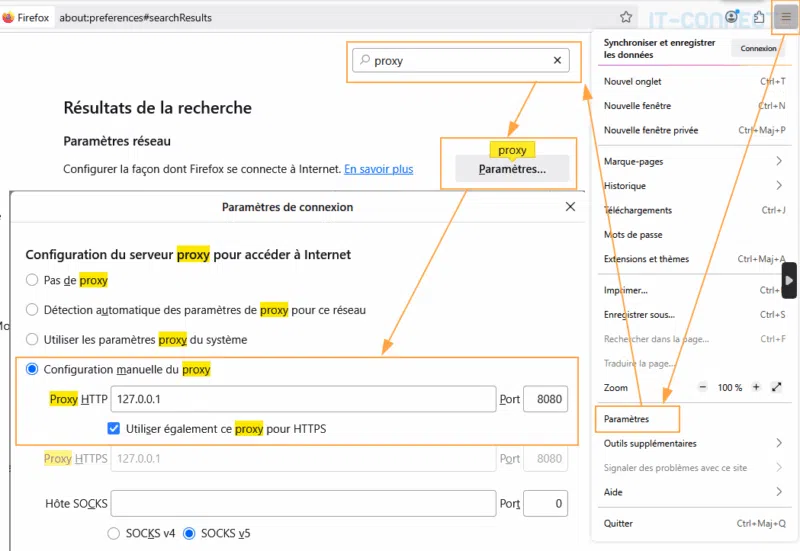
Task: Choose Rechercher dans la page
Action: [x=694, y=339]
